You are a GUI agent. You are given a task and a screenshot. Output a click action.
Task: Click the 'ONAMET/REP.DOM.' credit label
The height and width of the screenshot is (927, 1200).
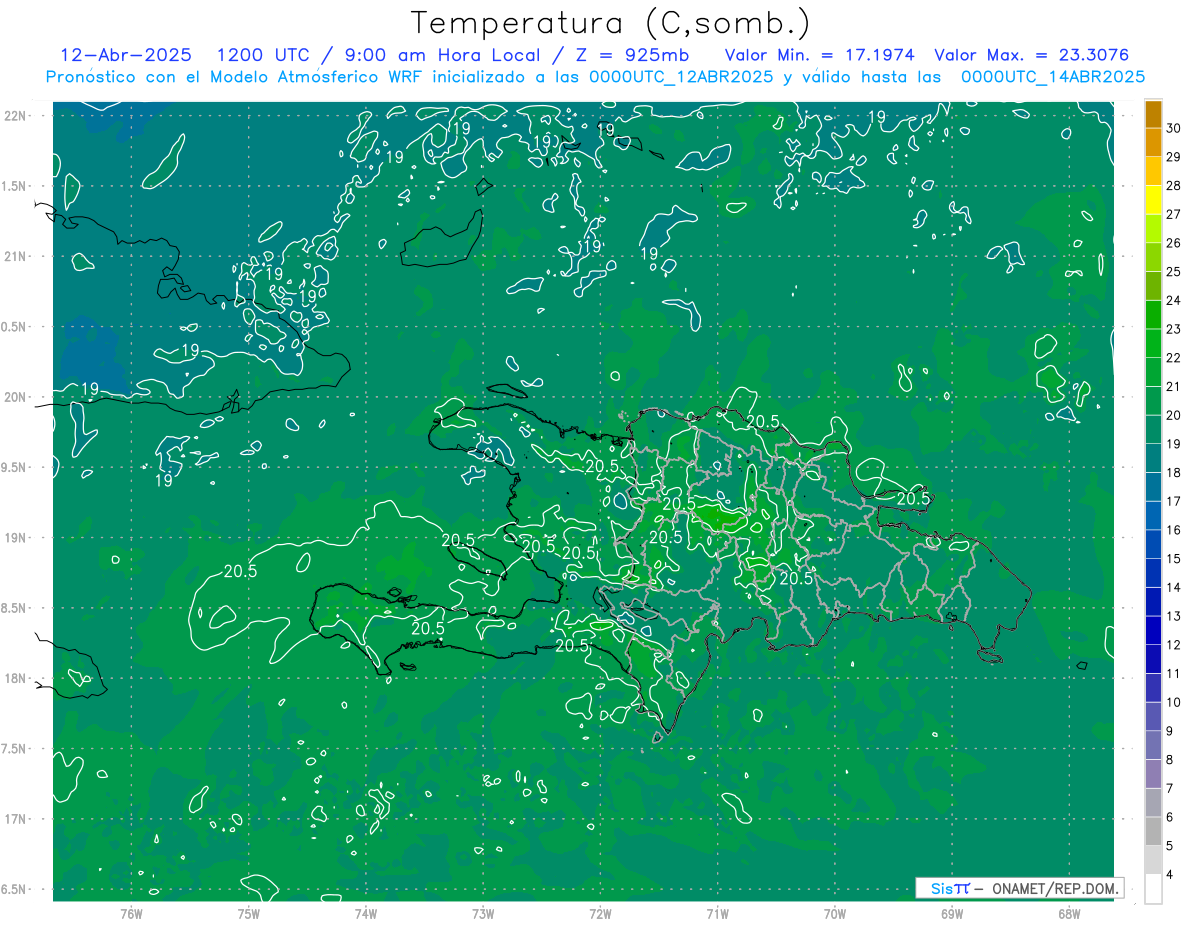(x=1054, y=888)
